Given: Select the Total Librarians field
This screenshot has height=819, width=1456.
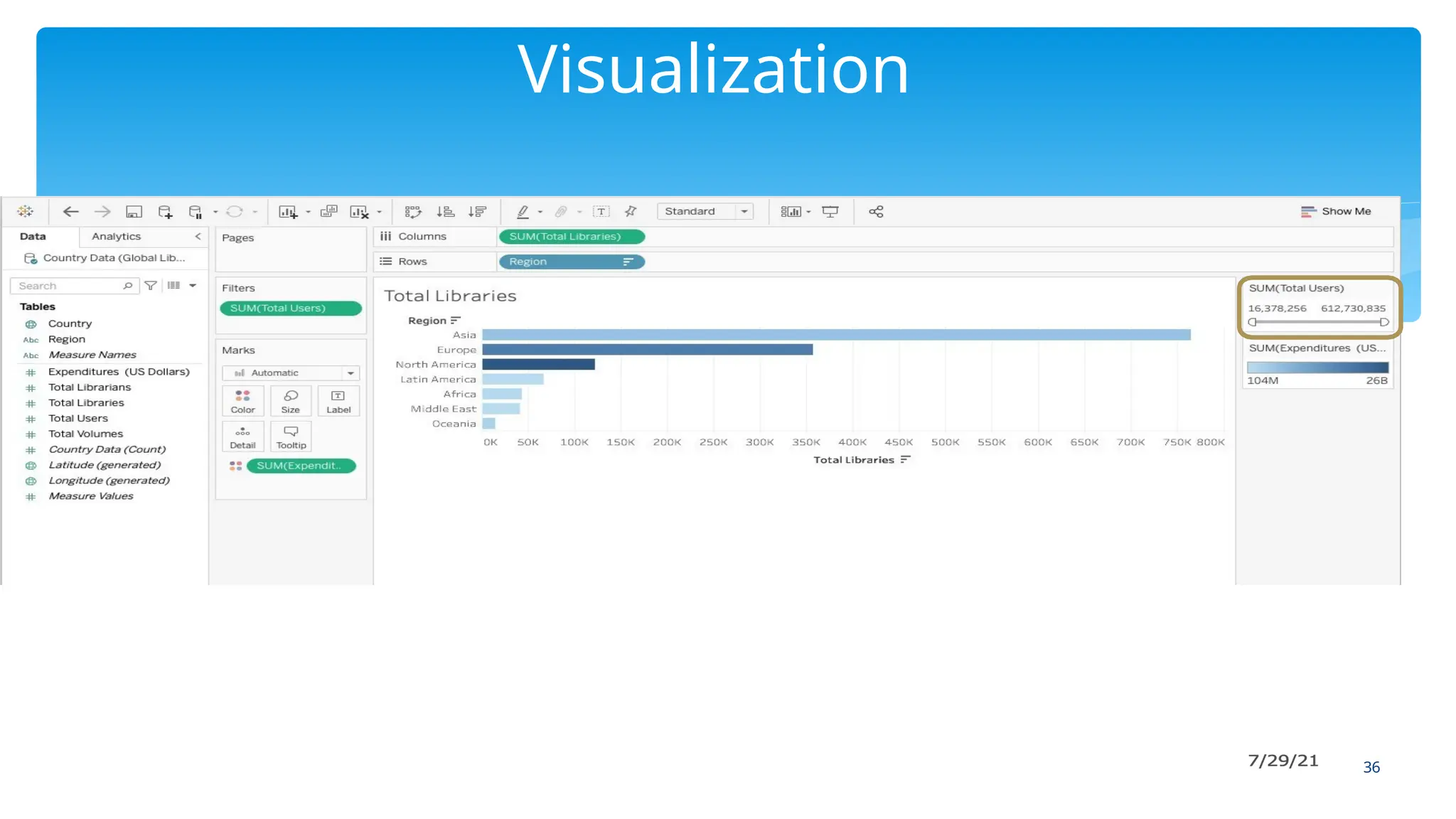Looking at the screenshot, I should pos(90,387).
